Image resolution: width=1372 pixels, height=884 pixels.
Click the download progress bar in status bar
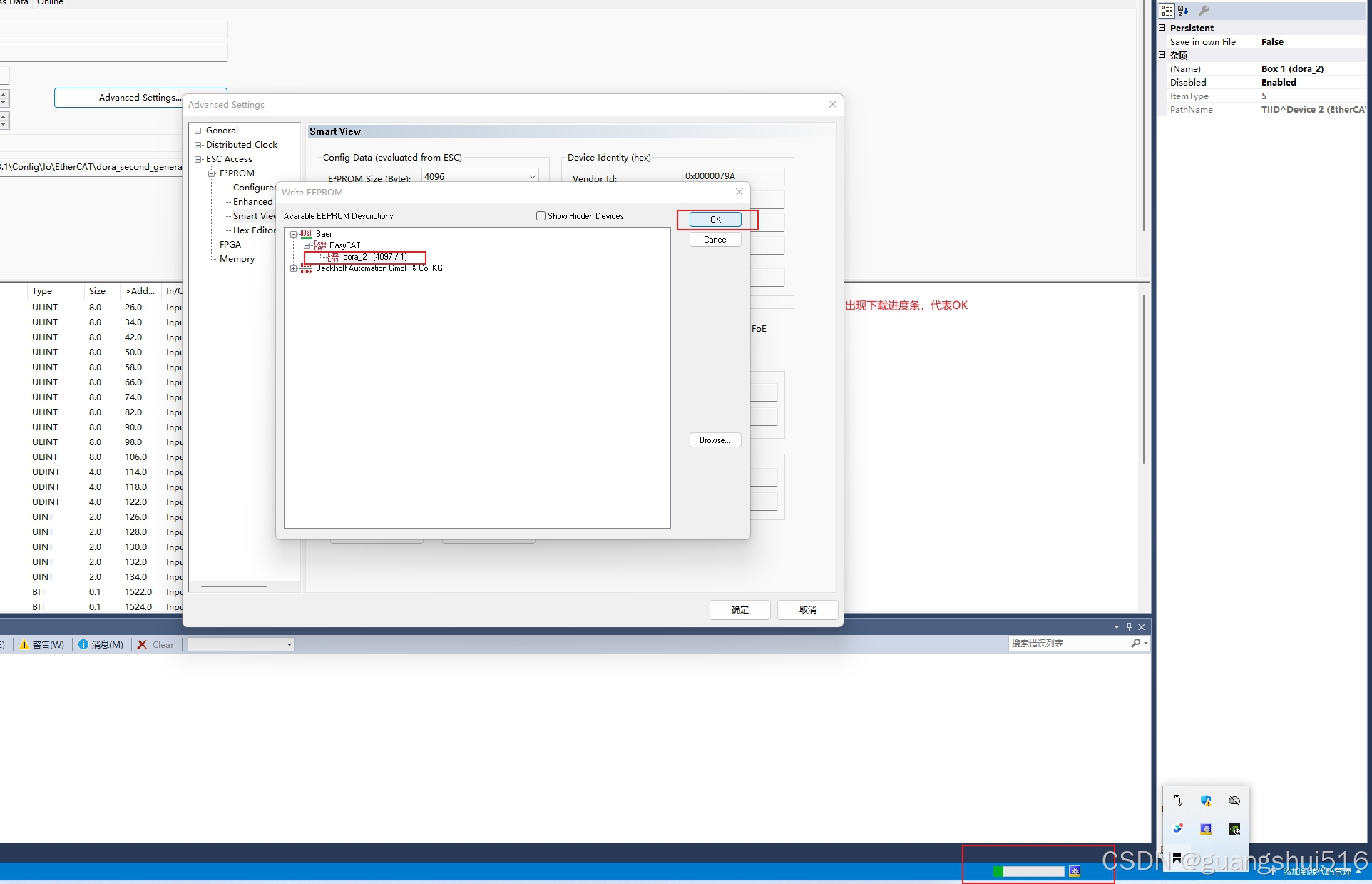[x=1029, y=871]
